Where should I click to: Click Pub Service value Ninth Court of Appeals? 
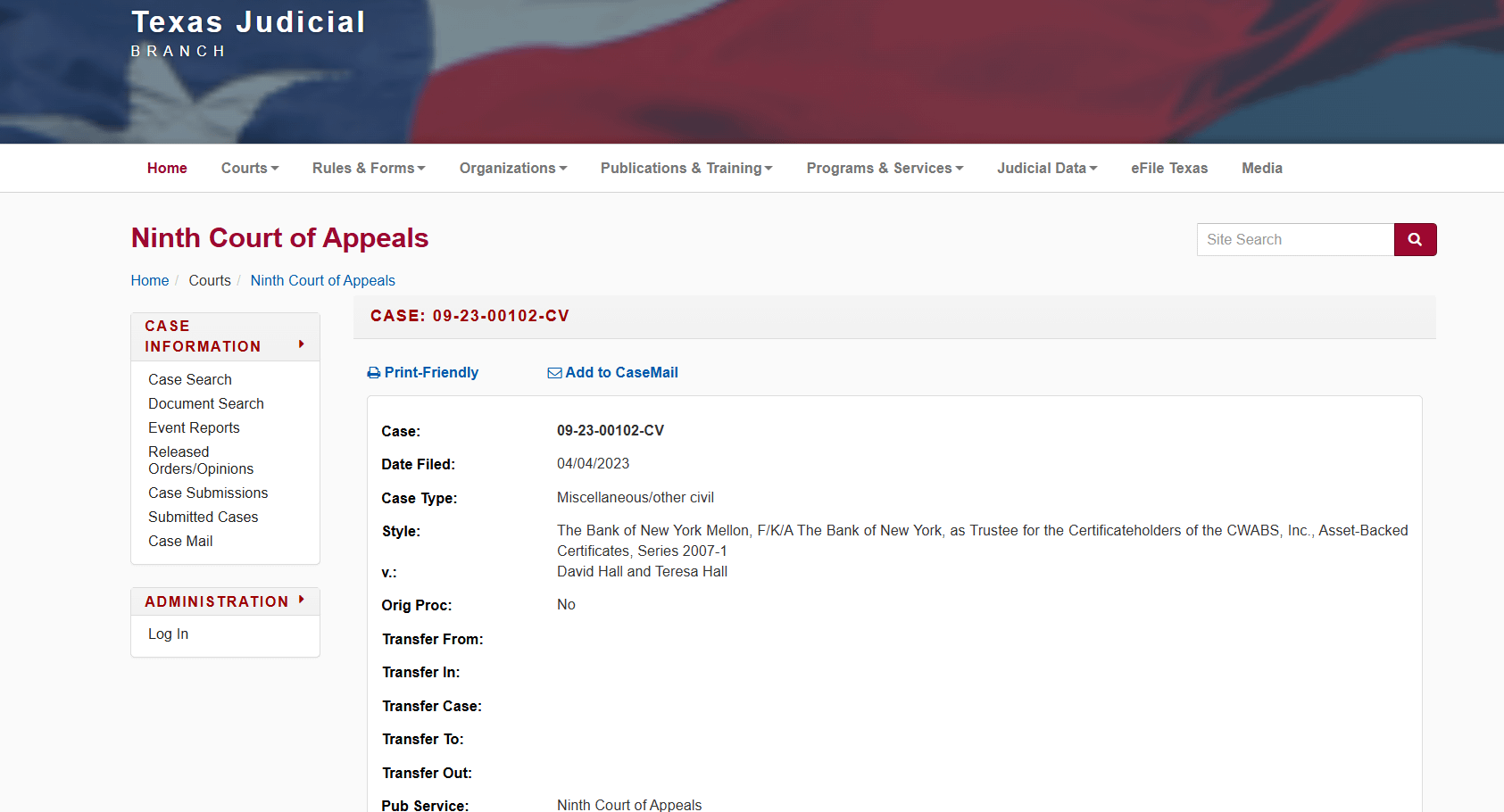629,804
